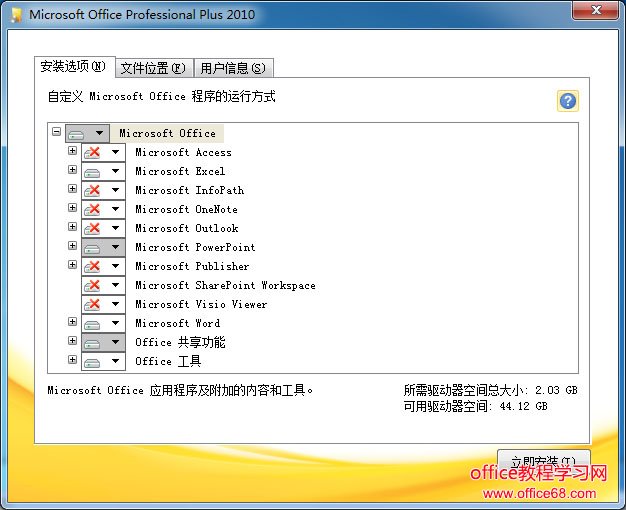Open install state dropdown for Microsoft InfoPath
The image size is (626, 510).
103,190
